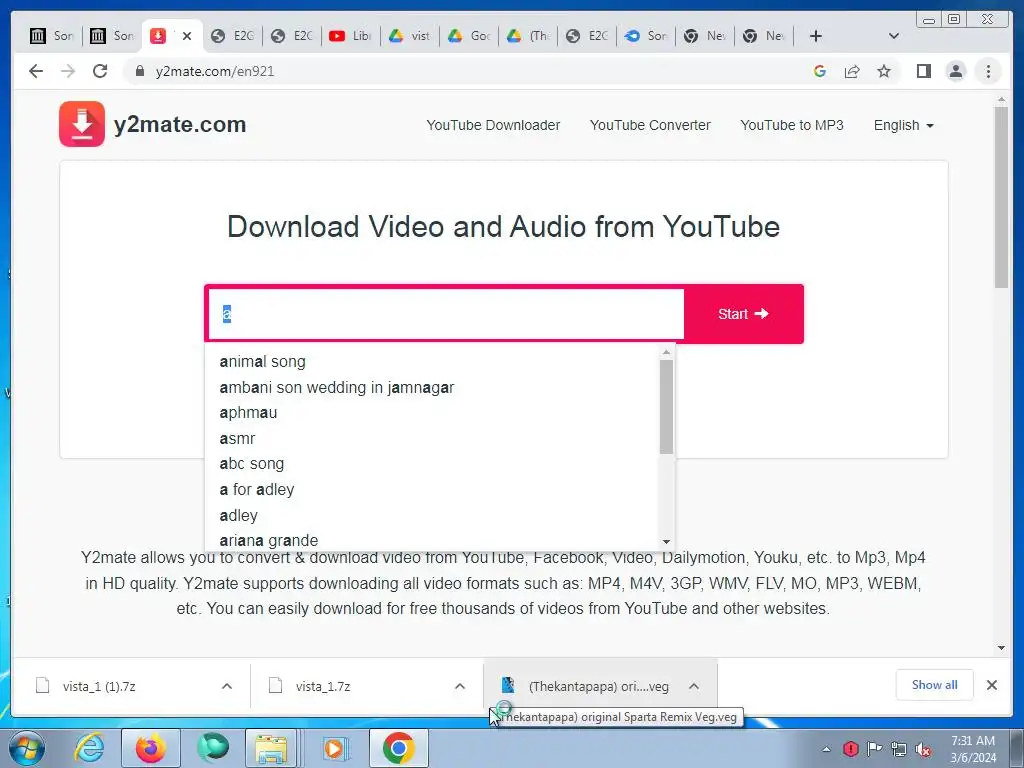Viewport: 1024px width, 768px height.
Task: Open Windows Media Player in taskbar
Action: pyautogui.click(x=336, y=748)
